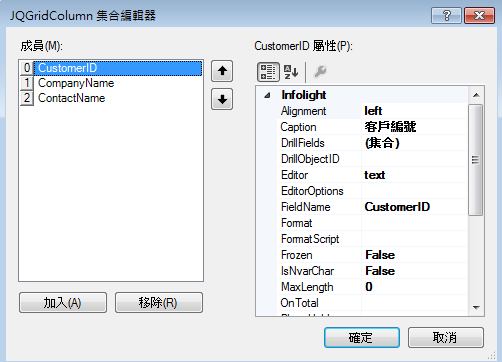The height and width of the screenshot is (362, 502).
Task: Toggle the Frozen property value False
Action: pos(414,255)
